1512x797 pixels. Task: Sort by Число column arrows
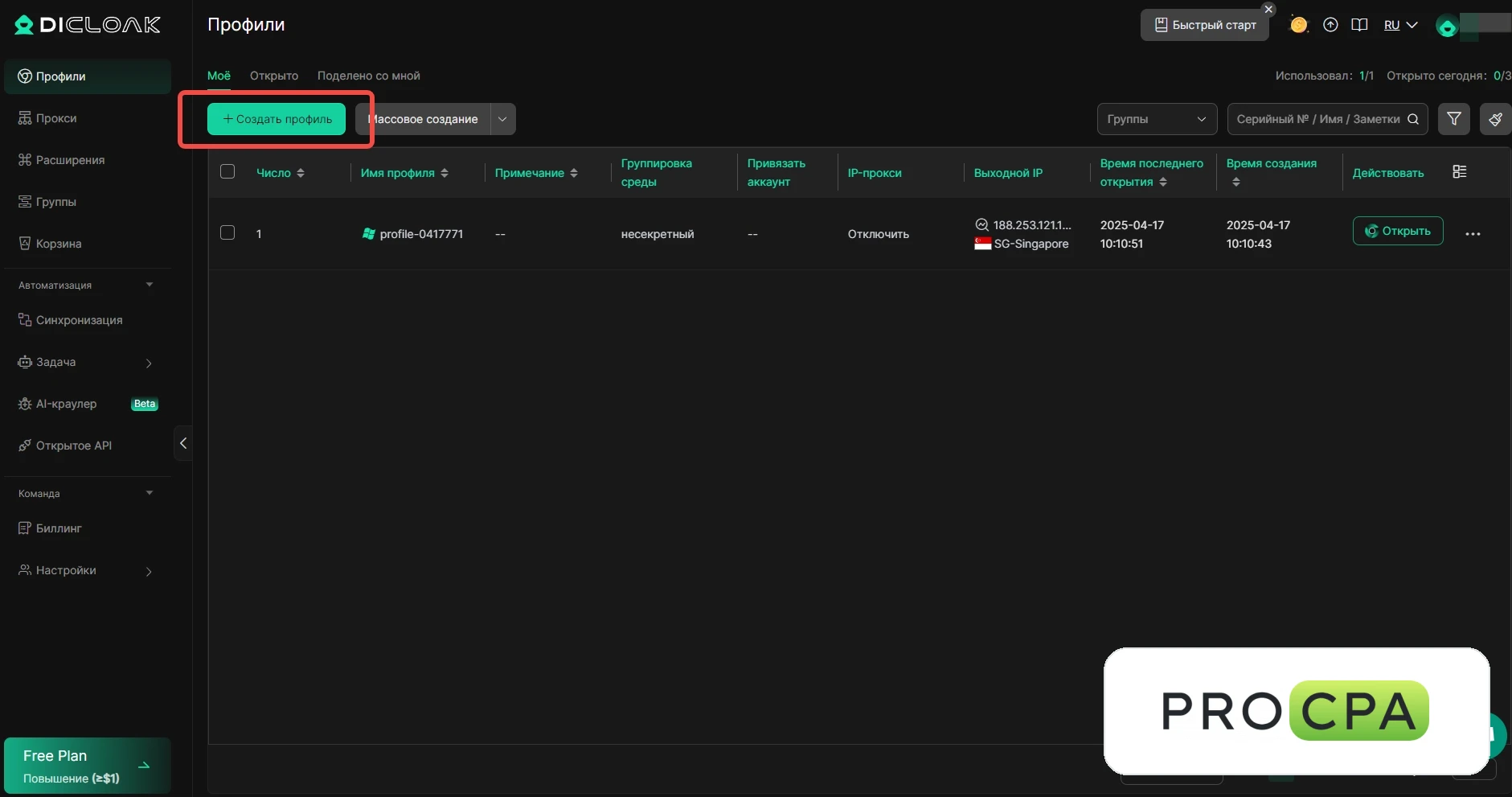coord(301,173)
